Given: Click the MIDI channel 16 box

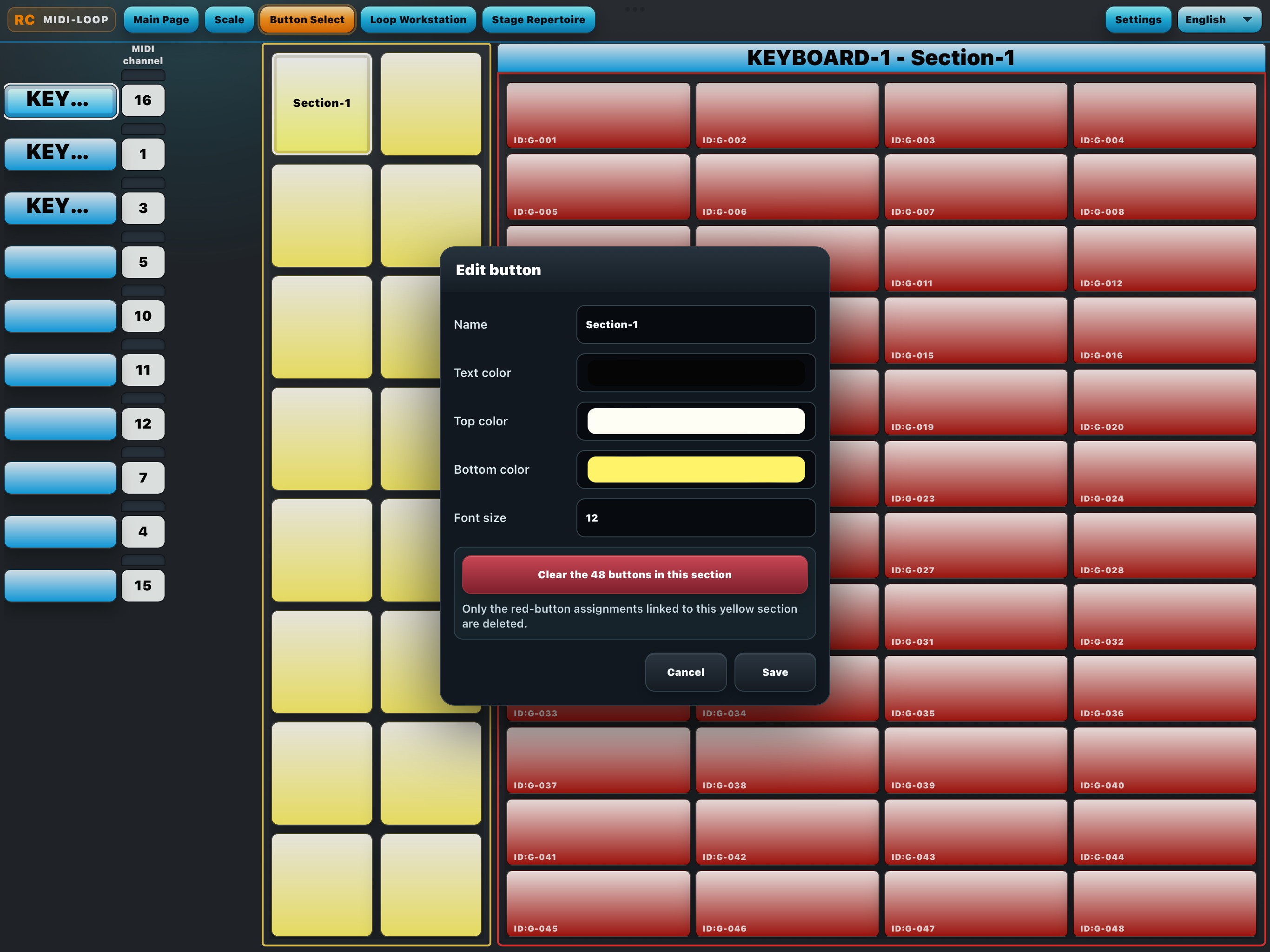Looking at the screenshot, I should click(143, 100).
